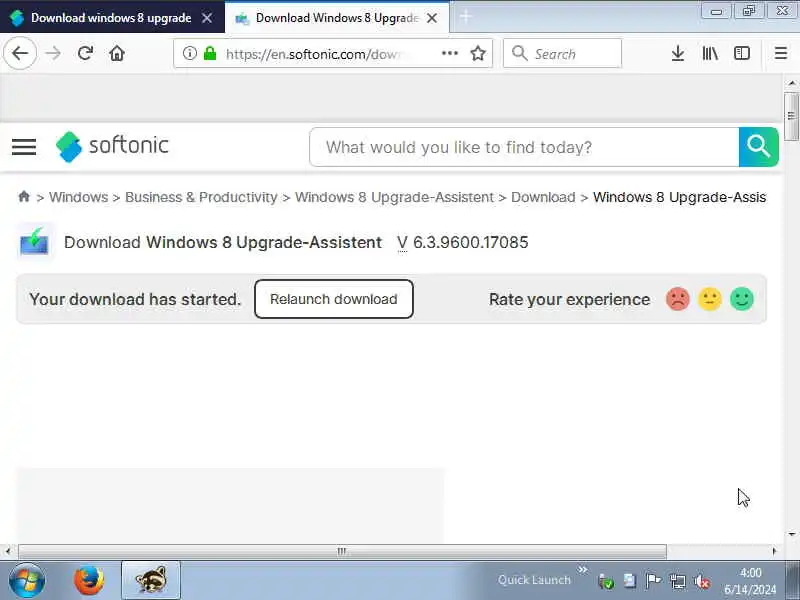Close the active Softonic download tab
This screenshot has height=600, width=800.
(x=432, y=18)
